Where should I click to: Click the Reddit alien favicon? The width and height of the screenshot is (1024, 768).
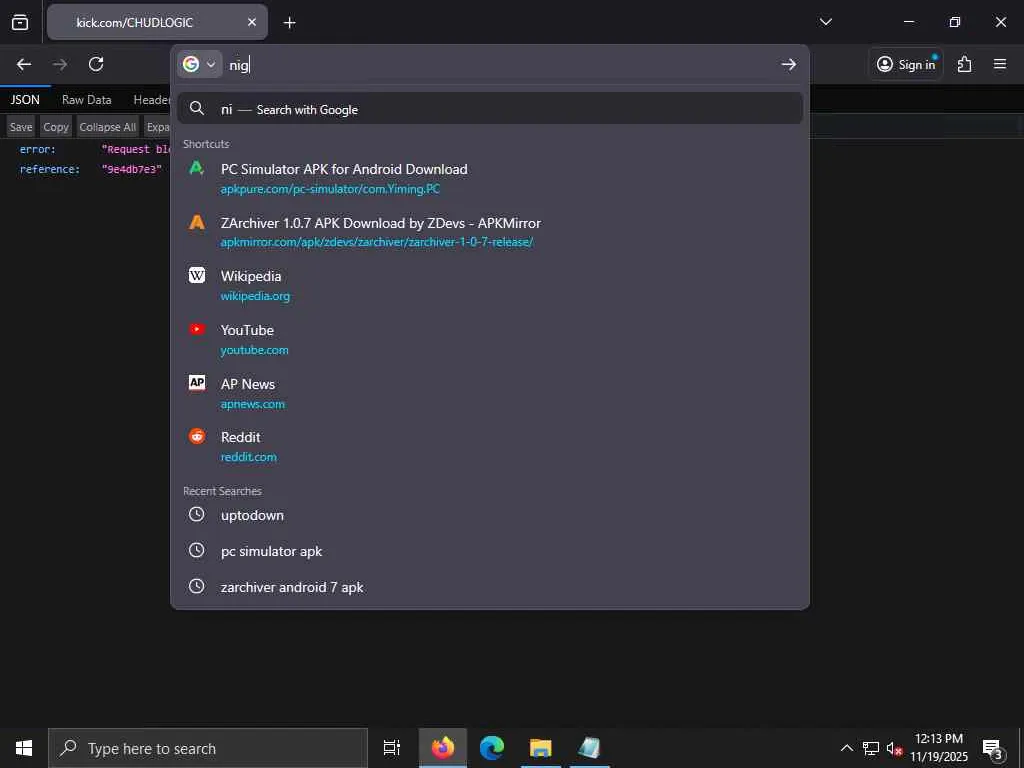(x=197, y=436)
